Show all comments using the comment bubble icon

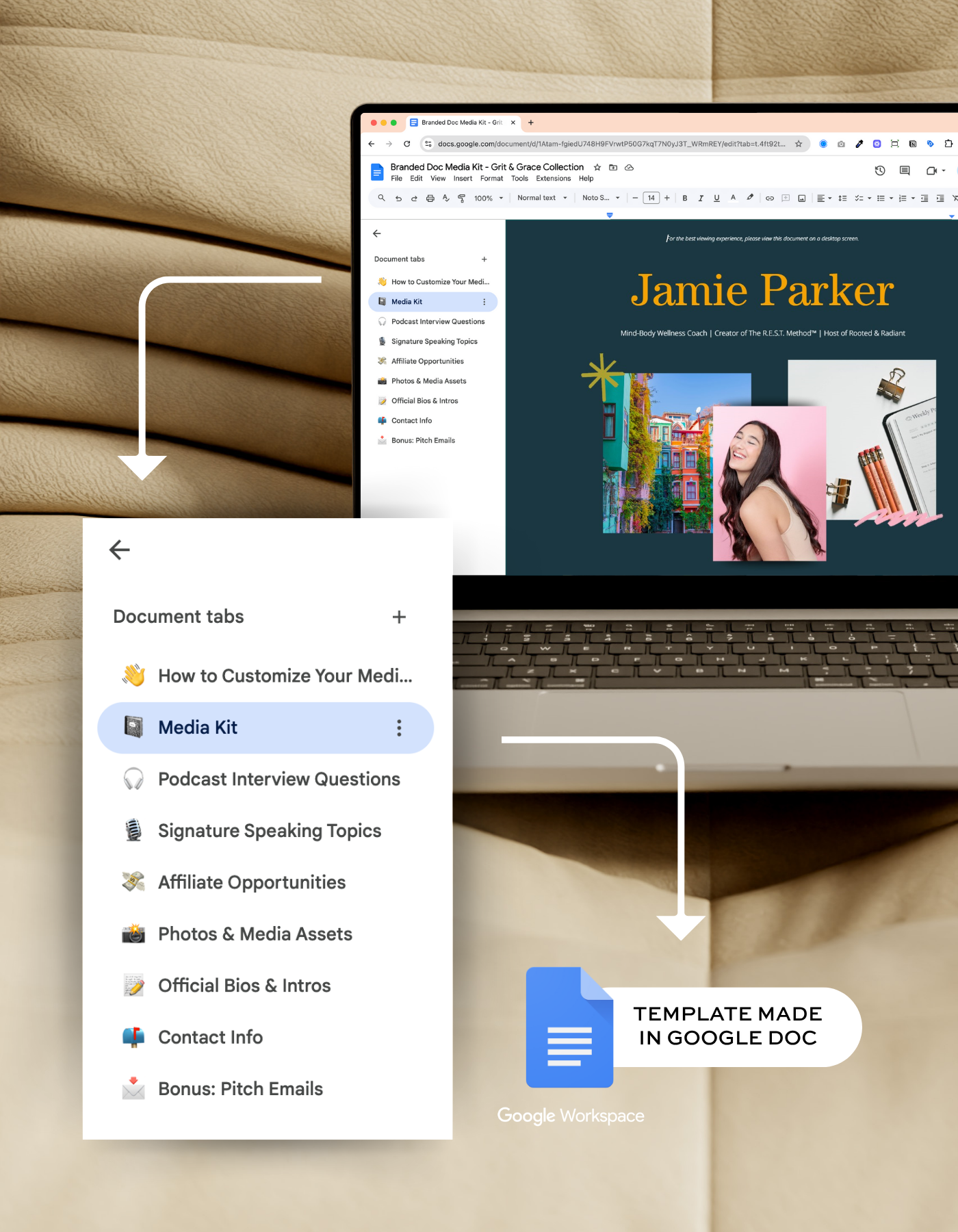tap(905, 170)
